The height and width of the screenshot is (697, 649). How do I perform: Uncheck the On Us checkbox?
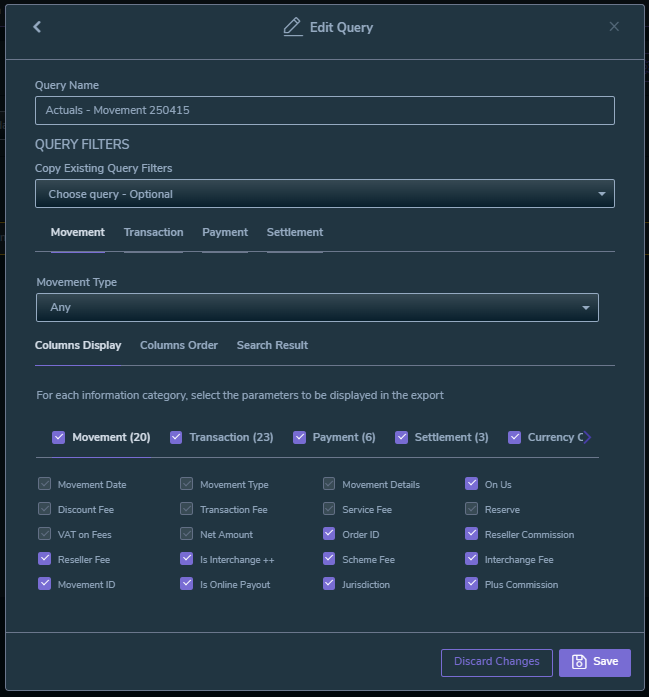pos(472,484)
